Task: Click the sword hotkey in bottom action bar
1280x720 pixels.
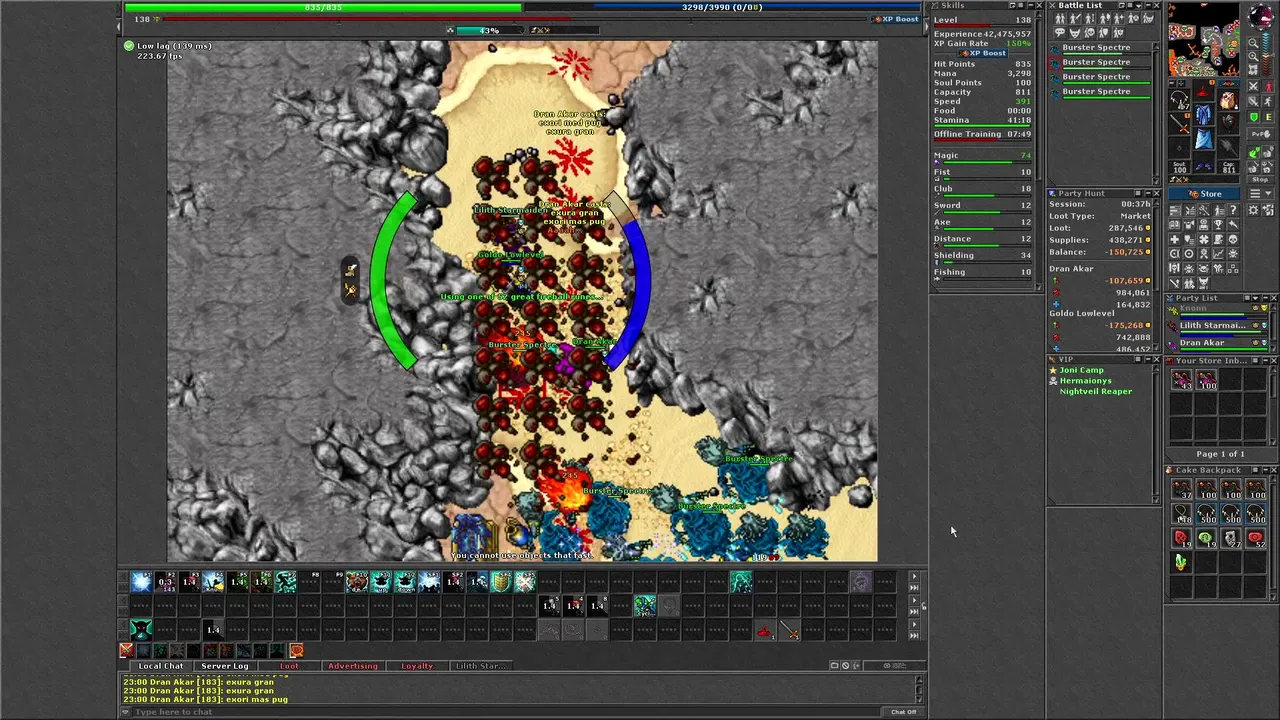Action: point(790,630)
